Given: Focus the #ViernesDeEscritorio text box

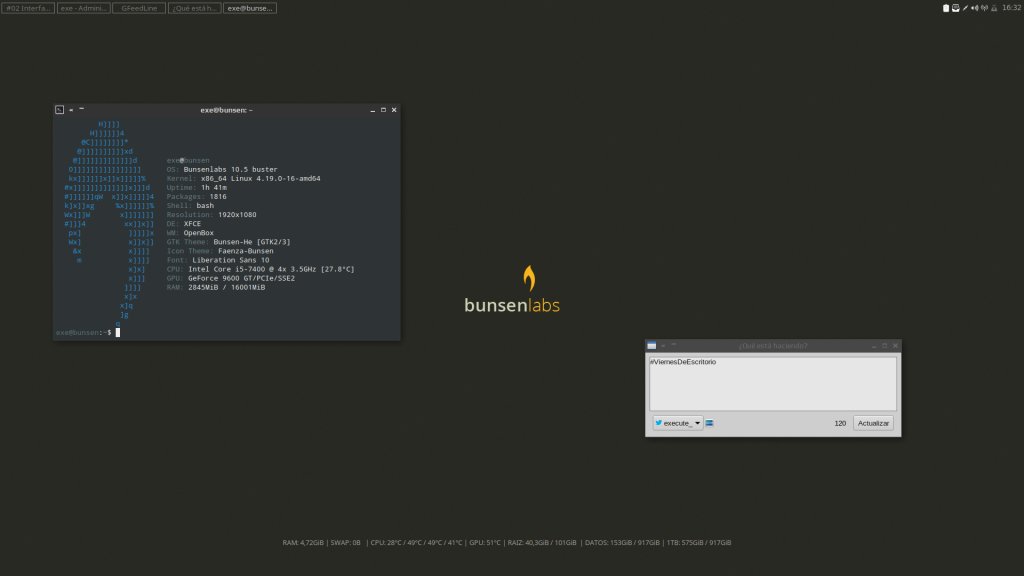Looking at the screenshot, I should tap(772, 384).
